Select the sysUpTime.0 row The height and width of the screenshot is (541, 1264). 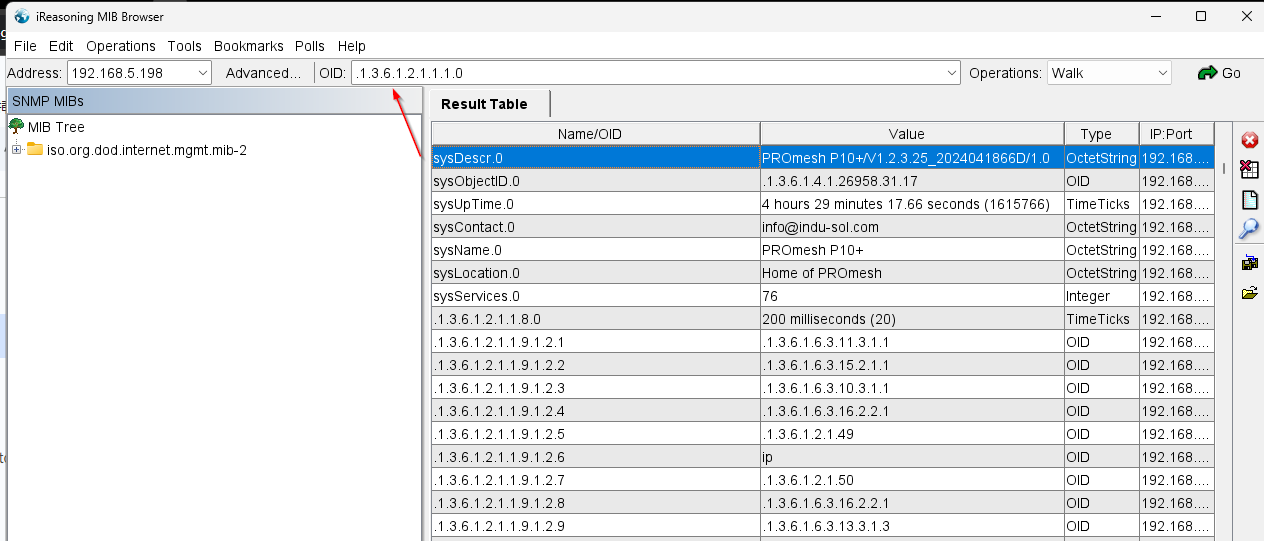pyautogui.click(x=823, y=204)
